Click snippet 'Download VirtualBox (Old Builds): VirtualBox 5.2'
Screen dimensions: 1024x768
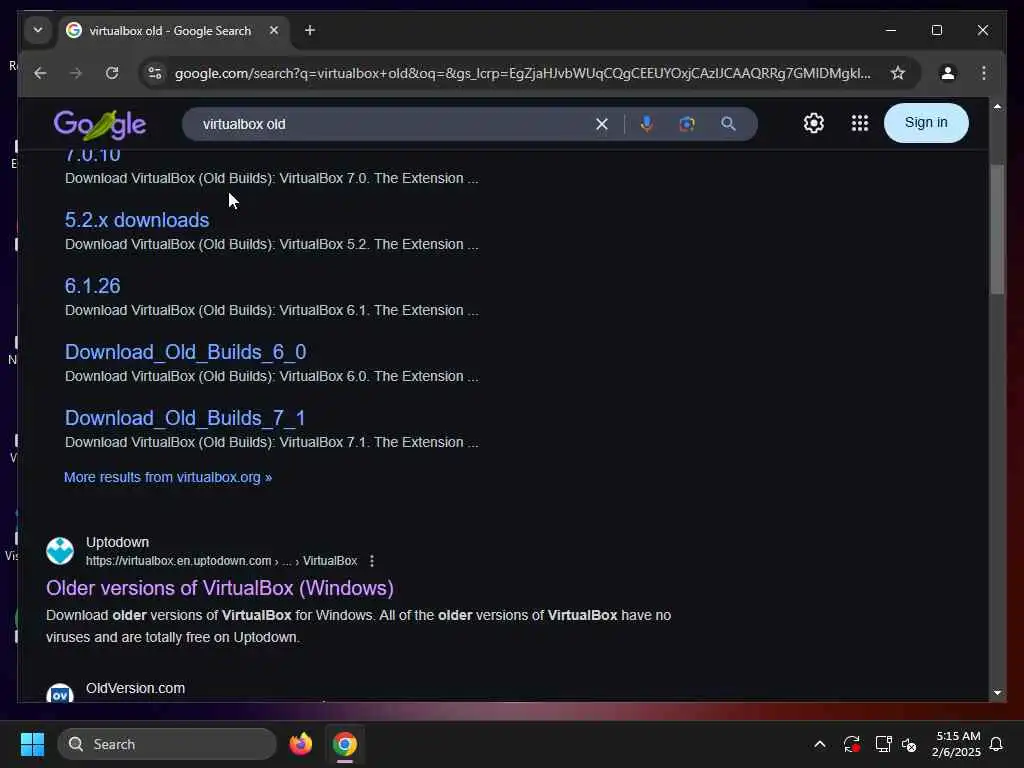[x=271, y=244]
